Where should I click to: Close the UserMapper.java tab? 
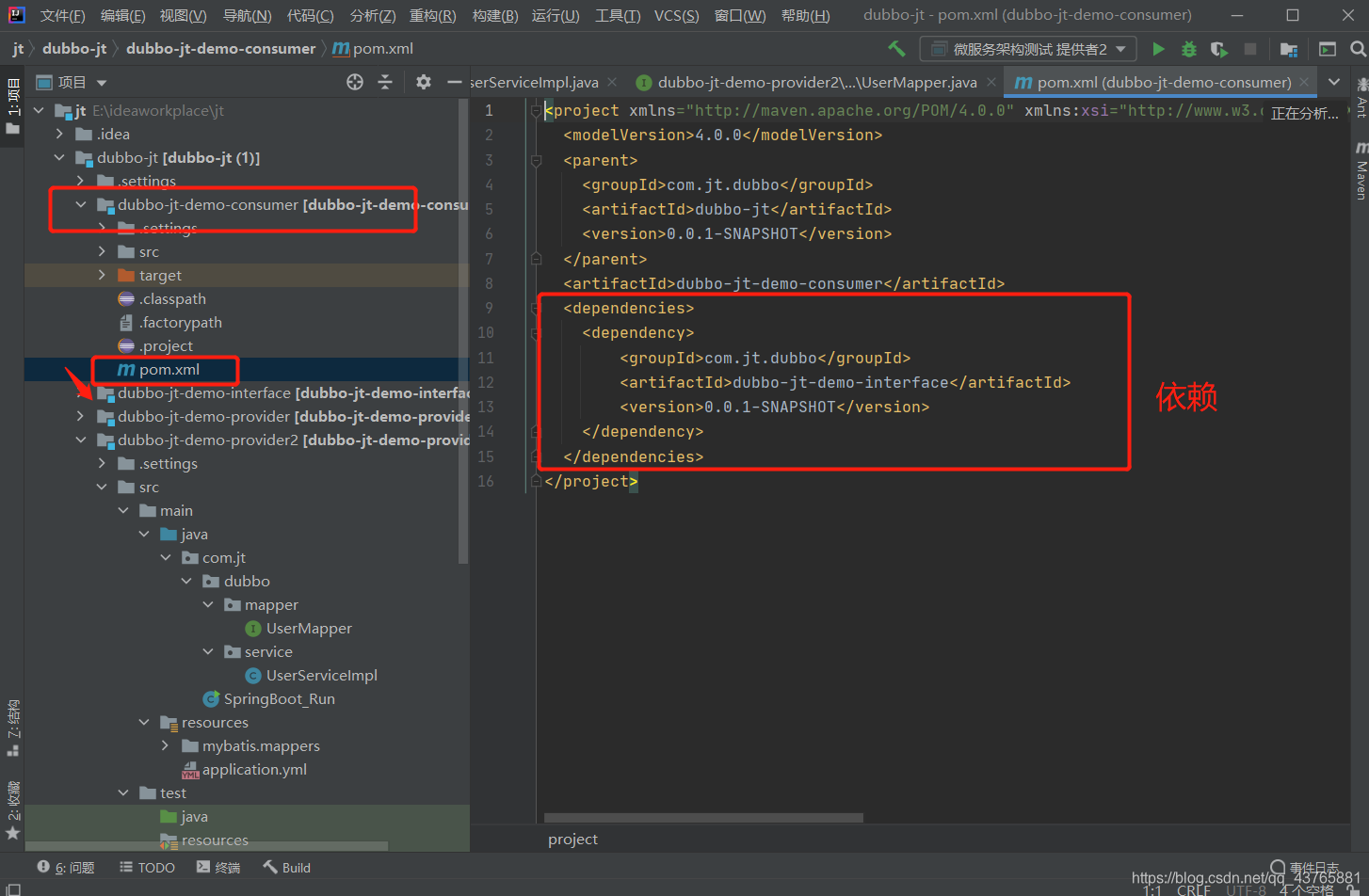(991, 83)
